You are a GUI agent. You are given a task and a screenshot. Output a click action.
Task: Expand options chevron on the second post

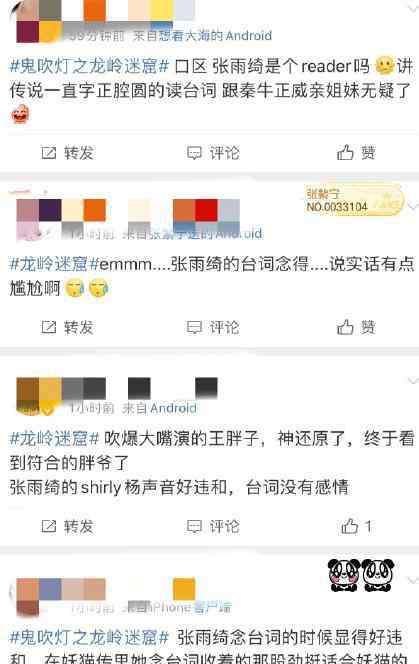[x=413, y=206]
